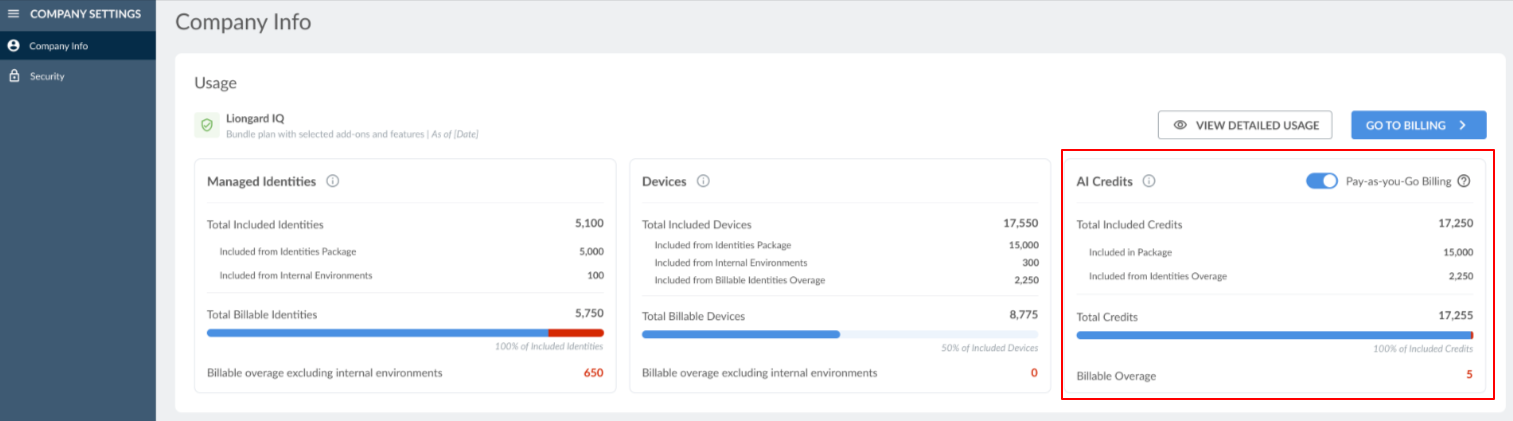Click the Pay-as-you-Go Billing help icon
The height and width of the screenshot is (421, 1513).
tap(1464, 181)
